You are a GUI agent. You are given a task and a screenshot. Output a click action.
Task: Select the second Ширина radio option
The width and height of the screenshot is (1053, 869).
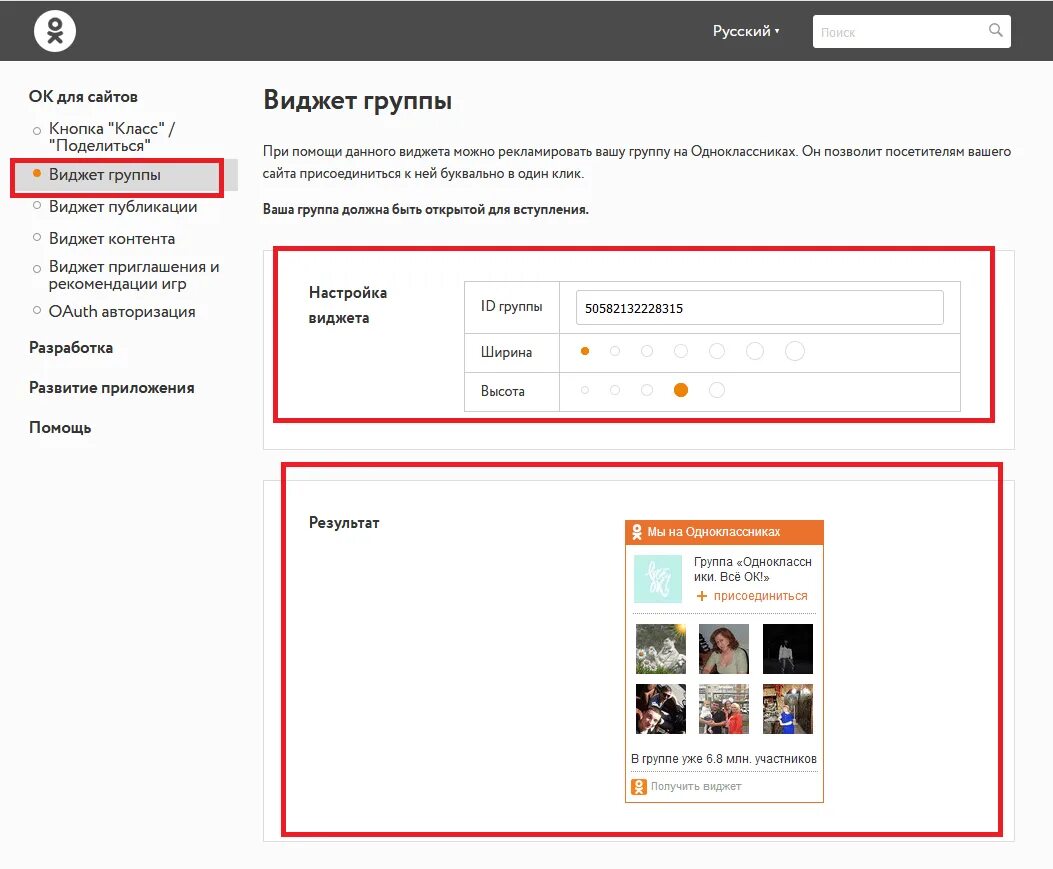[614, 351]
